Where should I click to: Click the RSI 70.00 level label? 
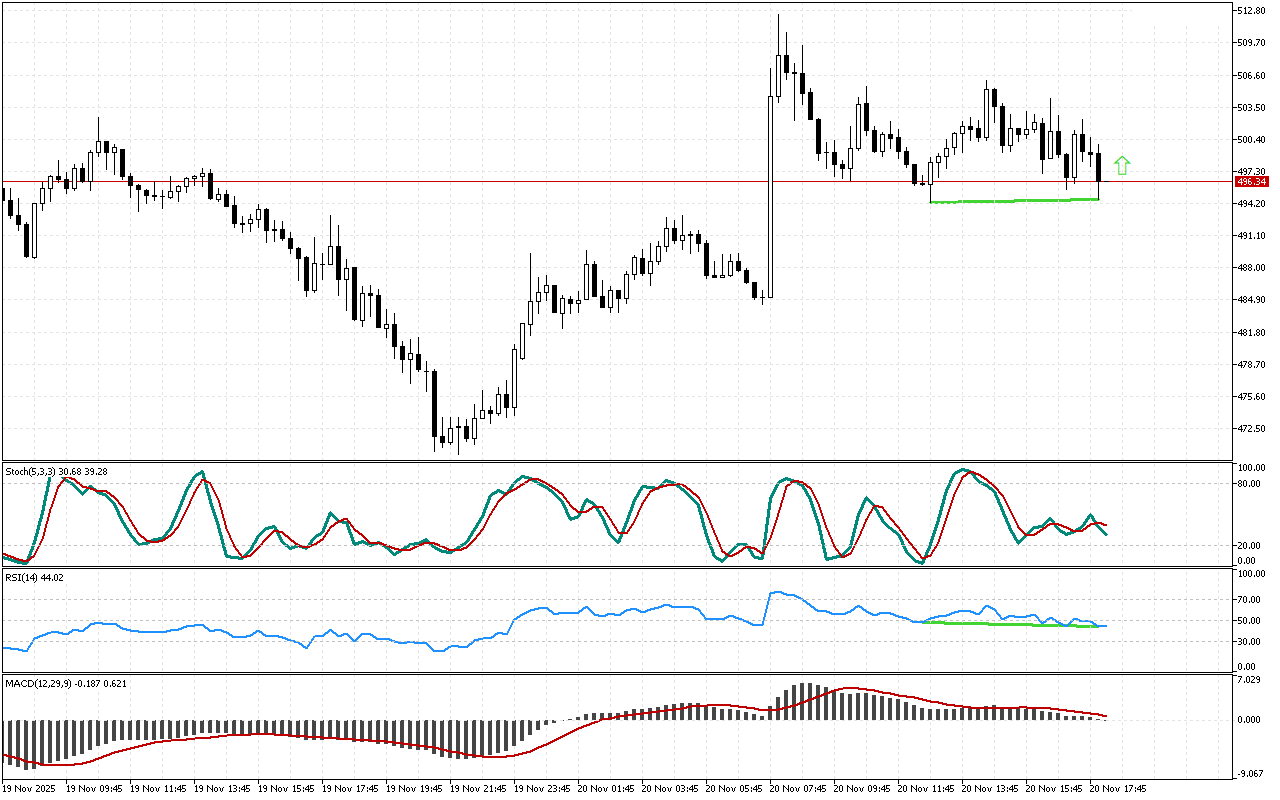1250,600
